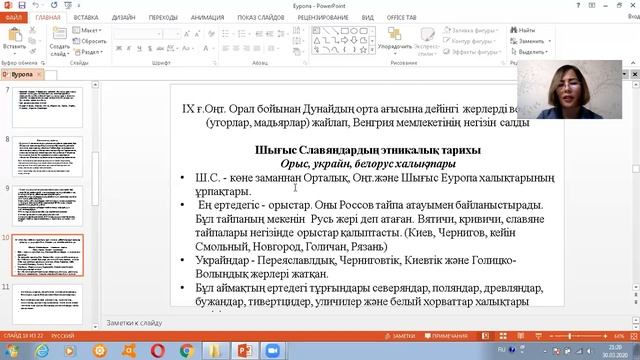The image size is (640, 360).
Task: Select slide 9 thumbnail
Action: (x=47, y=206)
